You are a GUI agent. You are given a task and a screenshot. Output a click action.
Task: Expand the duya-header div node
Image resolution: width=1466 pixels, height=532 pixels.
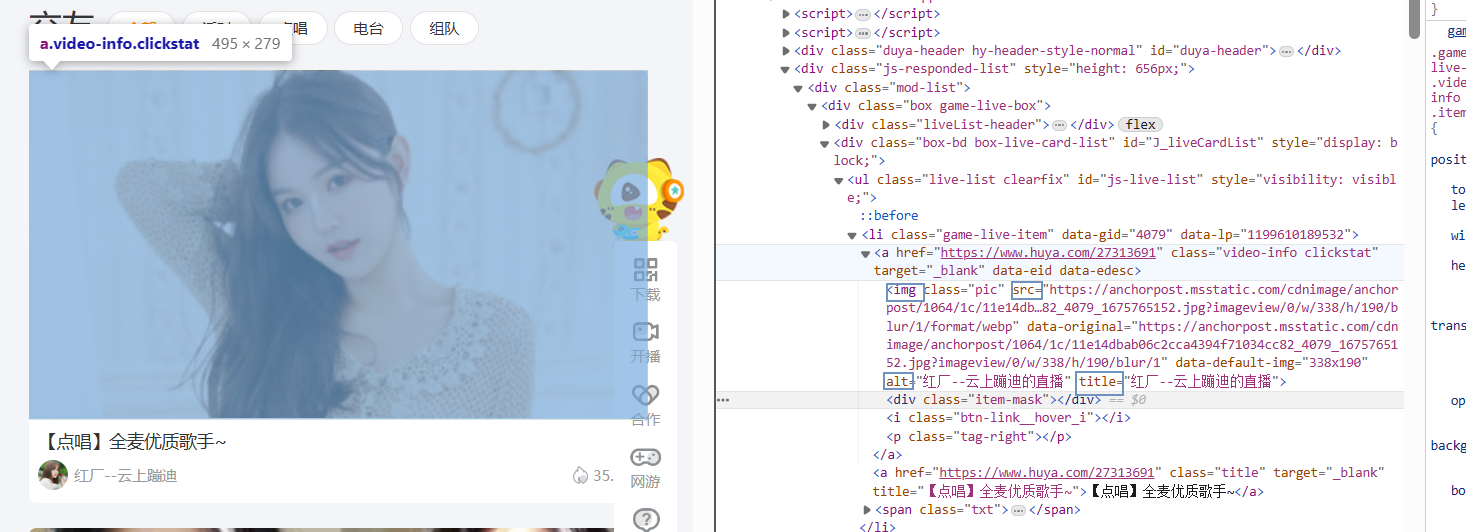tap(786, 51)
